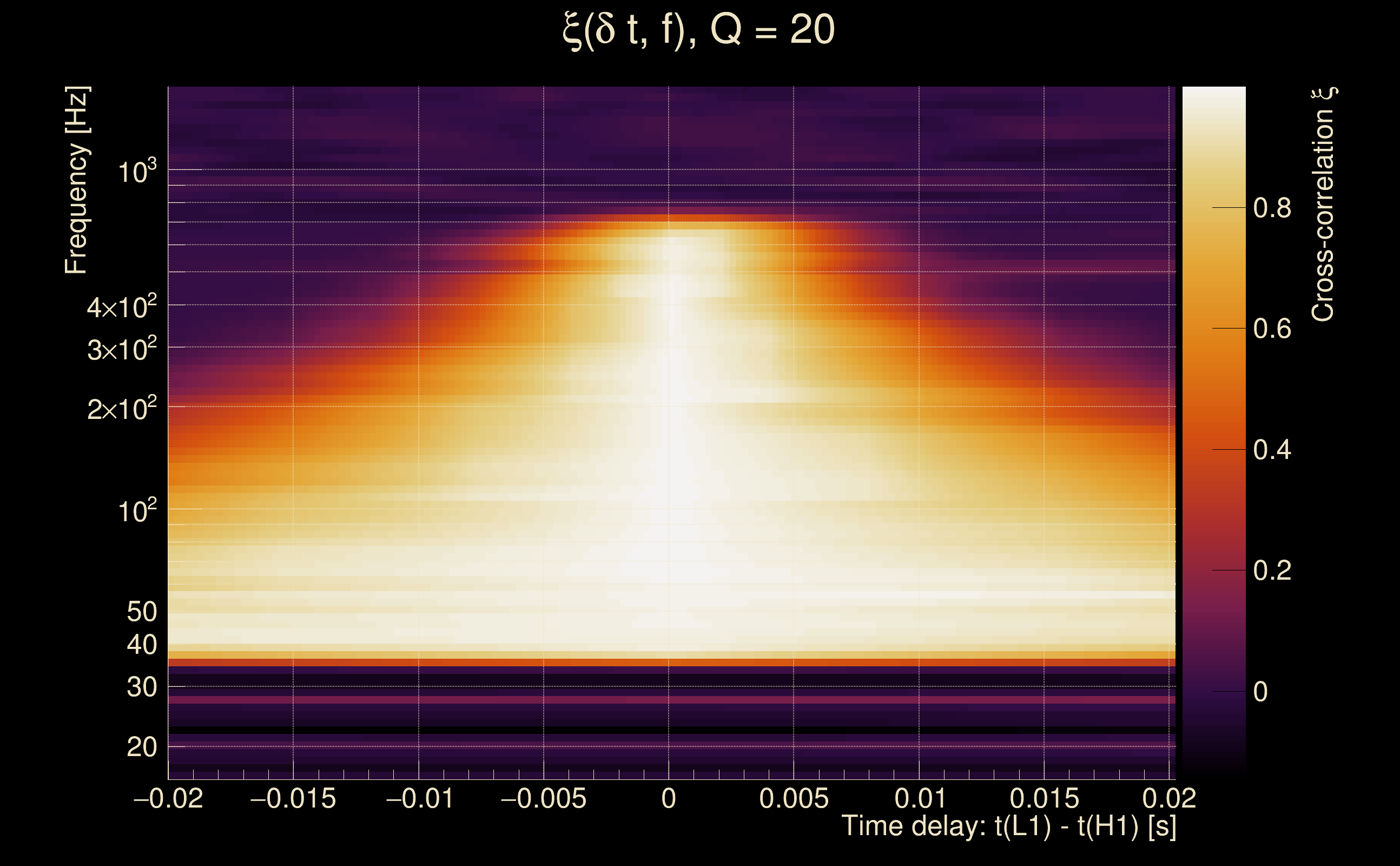Click the Frequency [Hz] y-axis label

pyautogui.click(x=76, y=180)
